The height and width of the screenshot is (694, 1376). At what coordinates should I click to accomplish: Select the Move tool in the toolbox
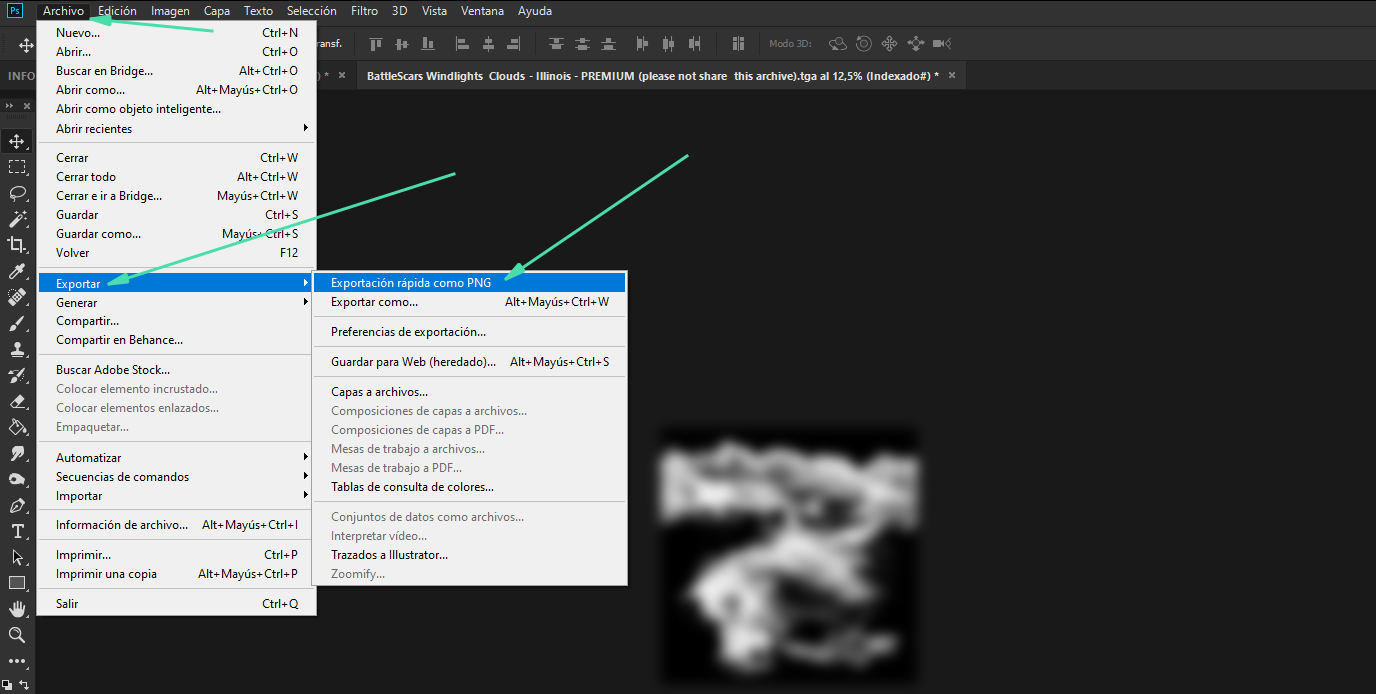[17, 141]
